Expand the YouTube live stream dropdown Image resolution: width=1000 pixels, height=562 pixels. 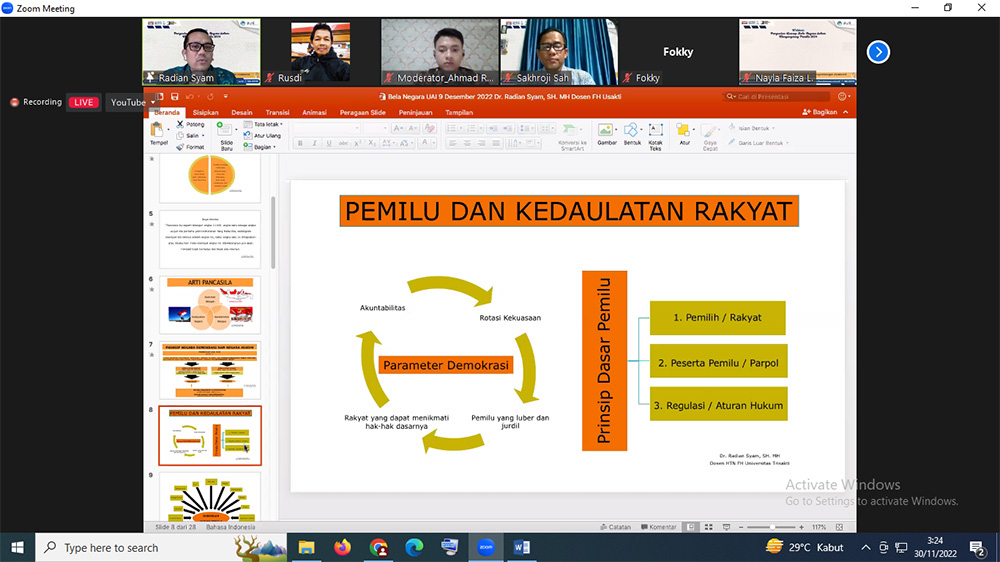pyautogui.click(x=133, y=102)
